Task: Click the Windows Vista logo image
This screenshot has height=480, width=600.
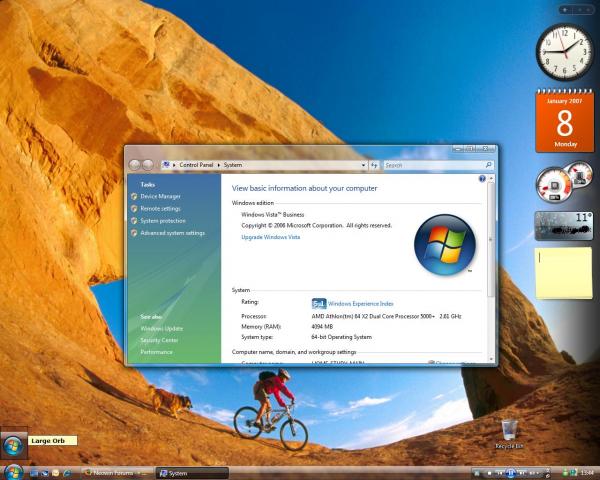Action: (x=445, y=244)
